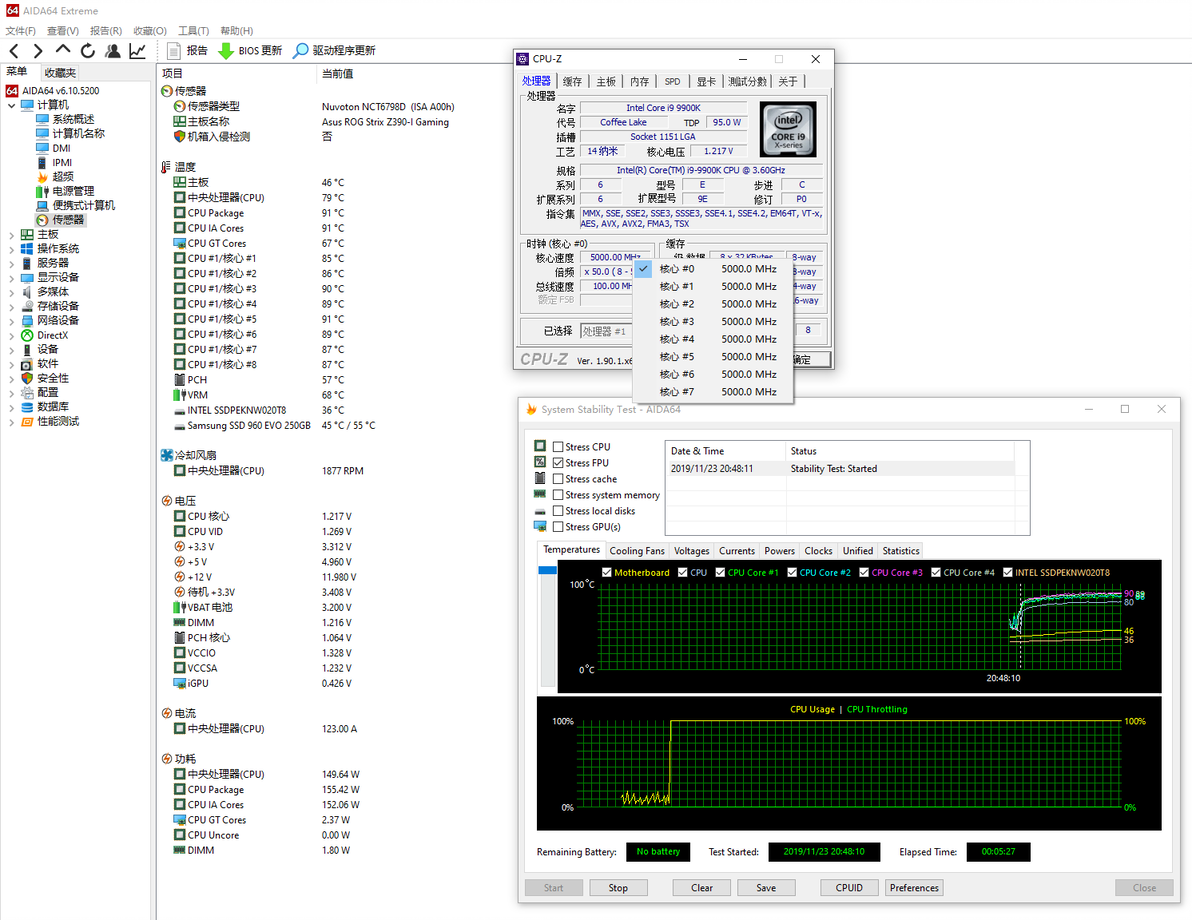Switch to the 收藏夹 favorites tab
Viewport: 1192px width, 920px height.
click(x=59, y=73)
